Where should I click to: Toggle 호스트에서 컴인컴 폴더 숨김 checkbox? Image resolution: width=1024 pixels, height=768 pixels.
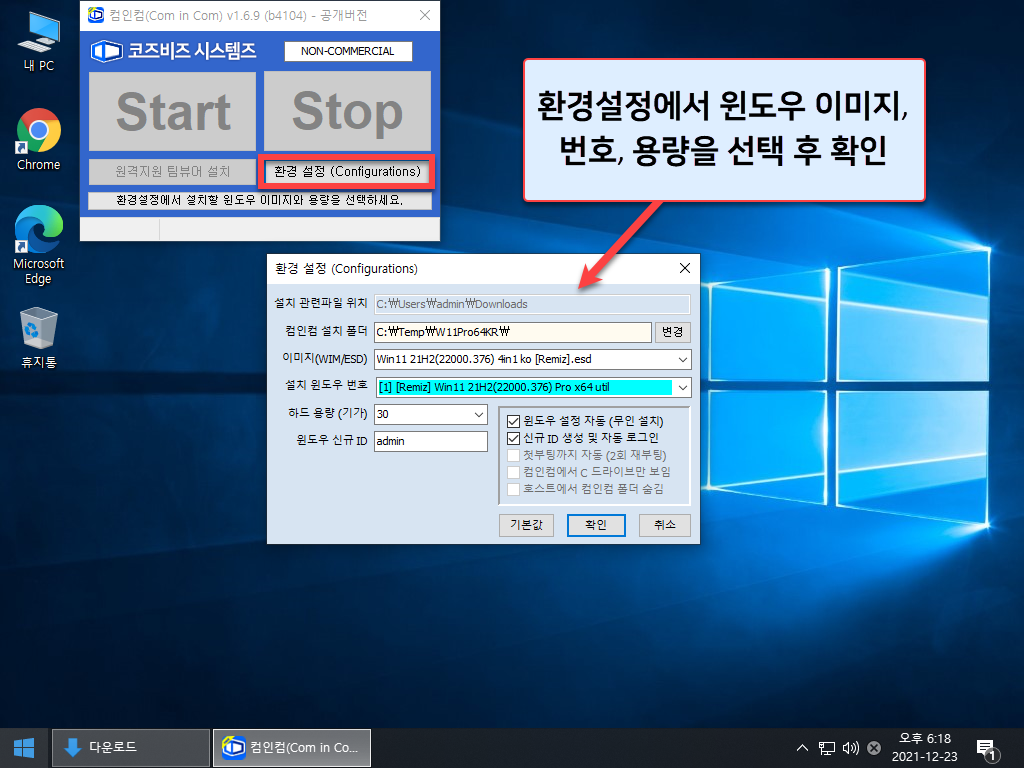[x=513, y=489]
